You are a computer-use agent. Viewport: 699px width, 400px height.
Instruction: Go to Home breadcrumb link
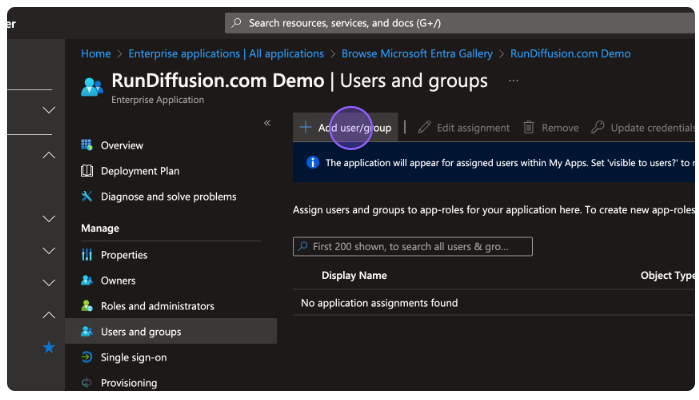[96, 54]
